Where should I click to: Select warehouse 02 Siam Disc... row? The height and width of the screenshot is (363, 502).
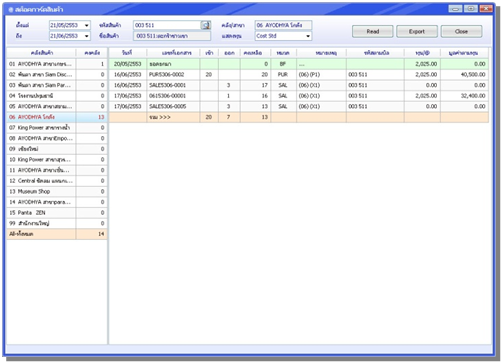tap(57, 75)
